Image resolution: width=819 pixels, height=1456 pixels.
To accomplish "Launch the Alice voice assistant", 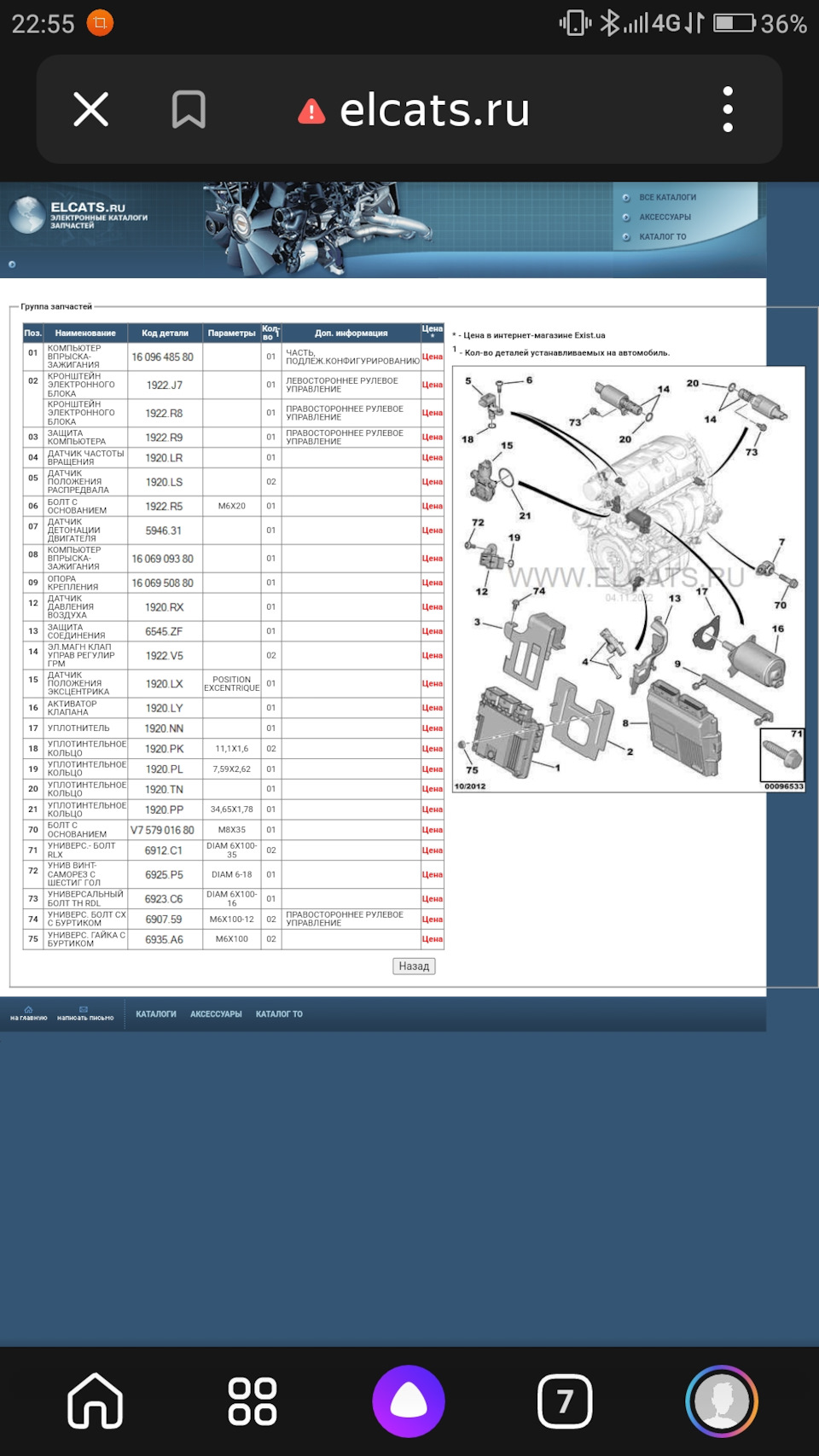I will [409, 1401].
